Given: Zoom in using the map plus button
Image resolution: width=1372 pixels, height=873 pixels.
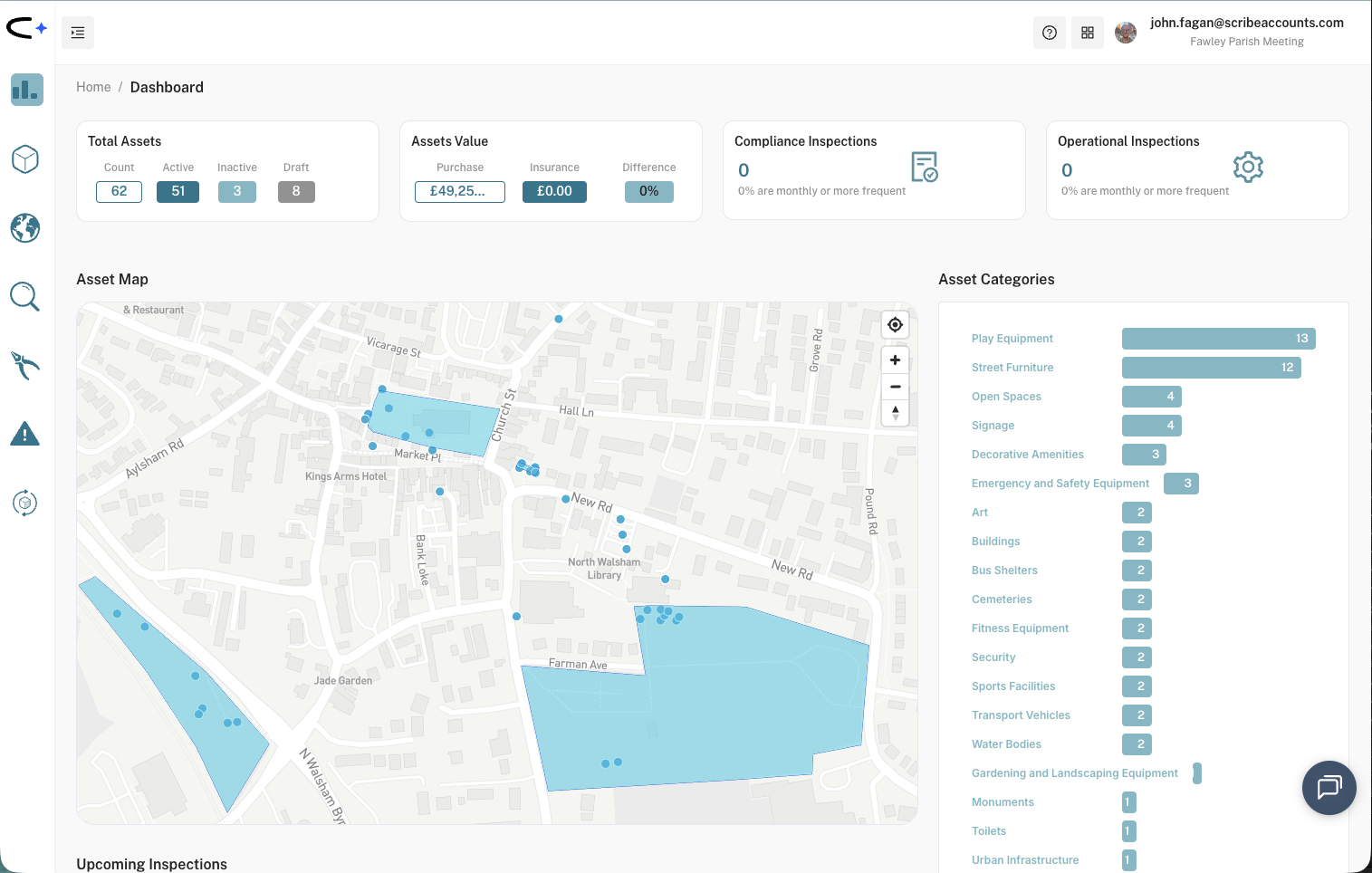Looking at the screenshot, I should (x=895, y=360).
